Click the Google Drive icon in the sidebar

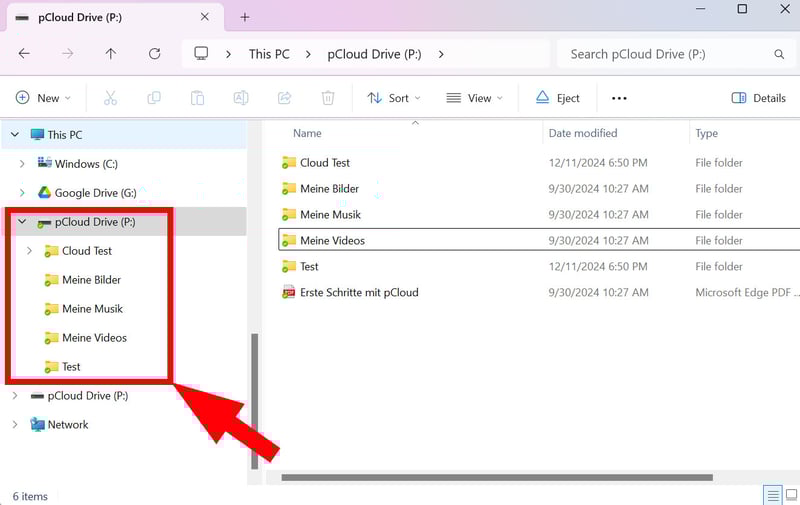click(x=44, y=192)
